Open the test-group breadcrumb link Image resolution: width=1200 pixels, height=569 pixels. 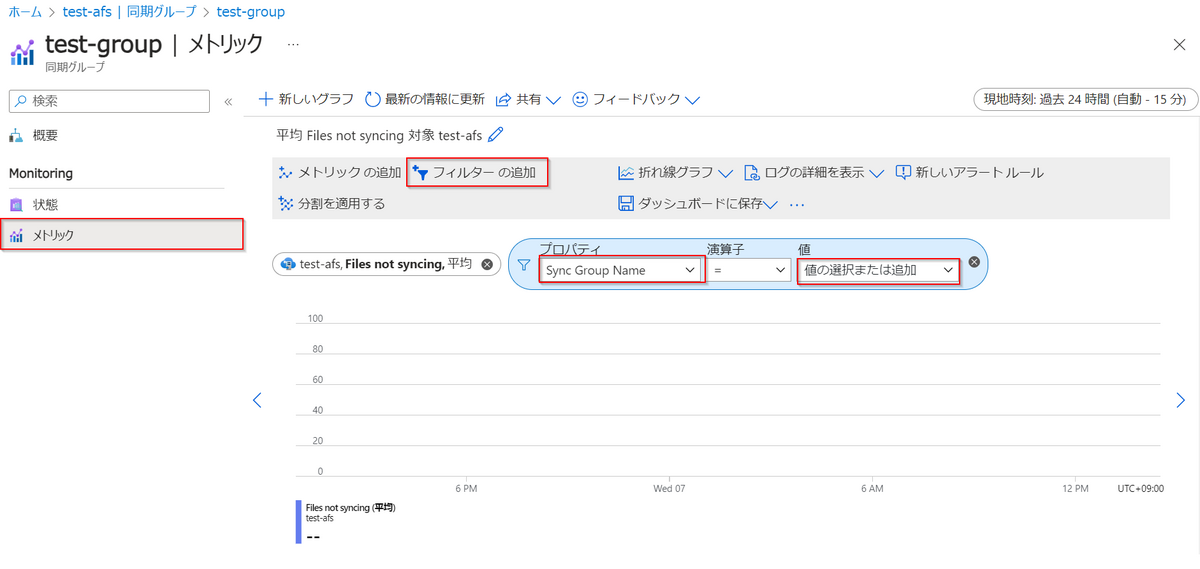coord(251,12)
